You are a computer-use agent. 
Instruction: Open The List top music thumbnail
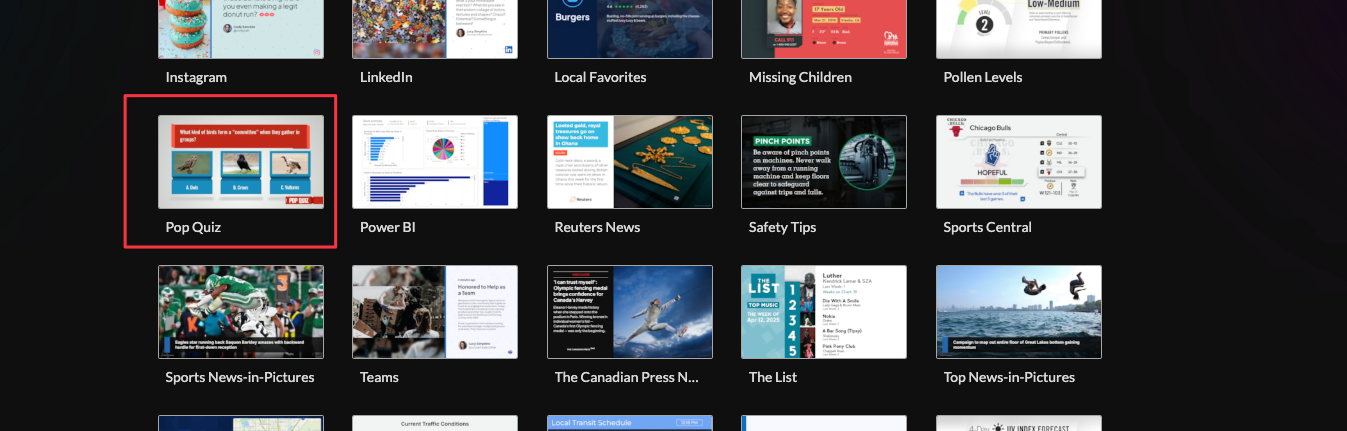[x=823, y=311]
